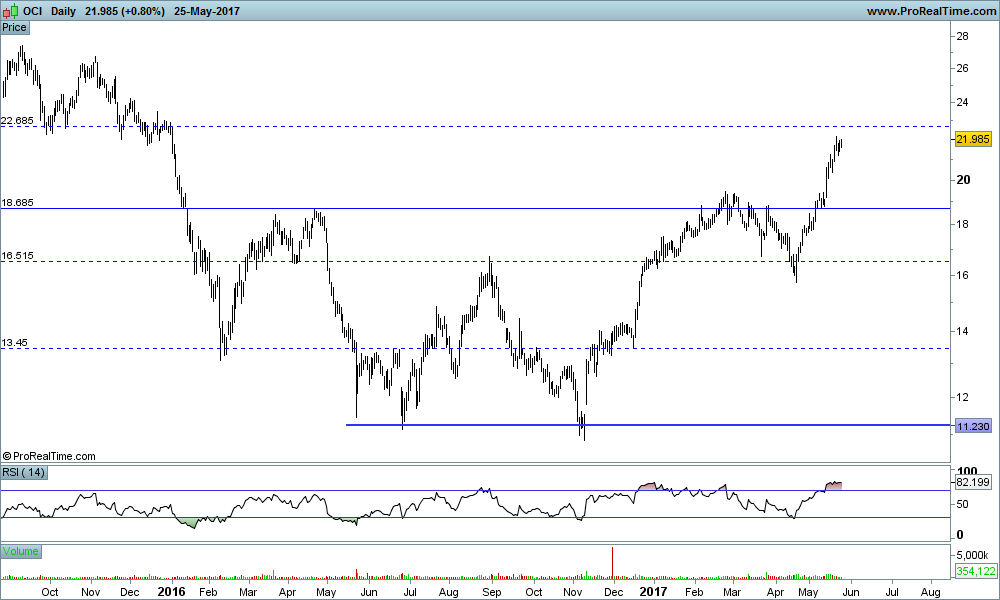Viewport: 1000px width, 600px height.
Task: Click the Jun label near 2017 on time axis
Action: 851,592
